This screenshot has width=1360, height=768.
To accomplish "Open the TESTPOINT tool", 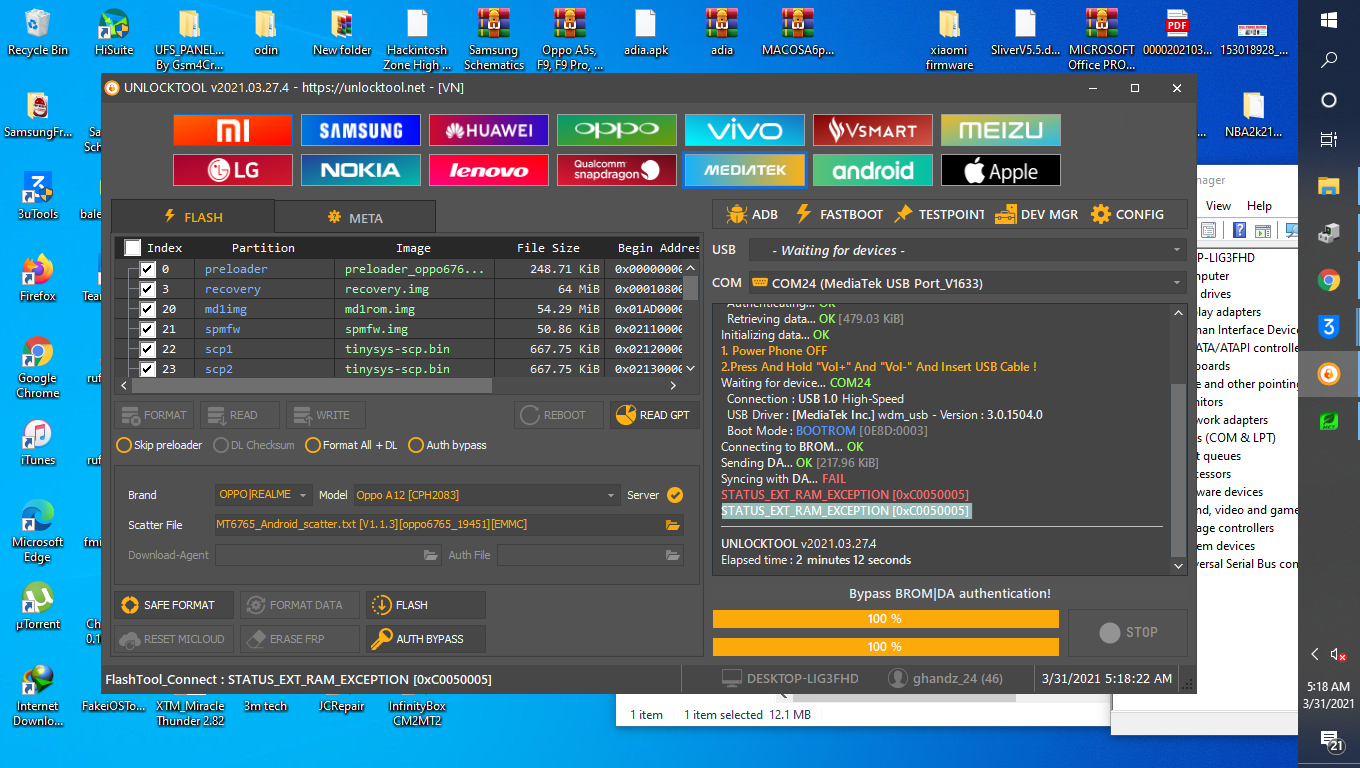I will (x=939, y=214).
